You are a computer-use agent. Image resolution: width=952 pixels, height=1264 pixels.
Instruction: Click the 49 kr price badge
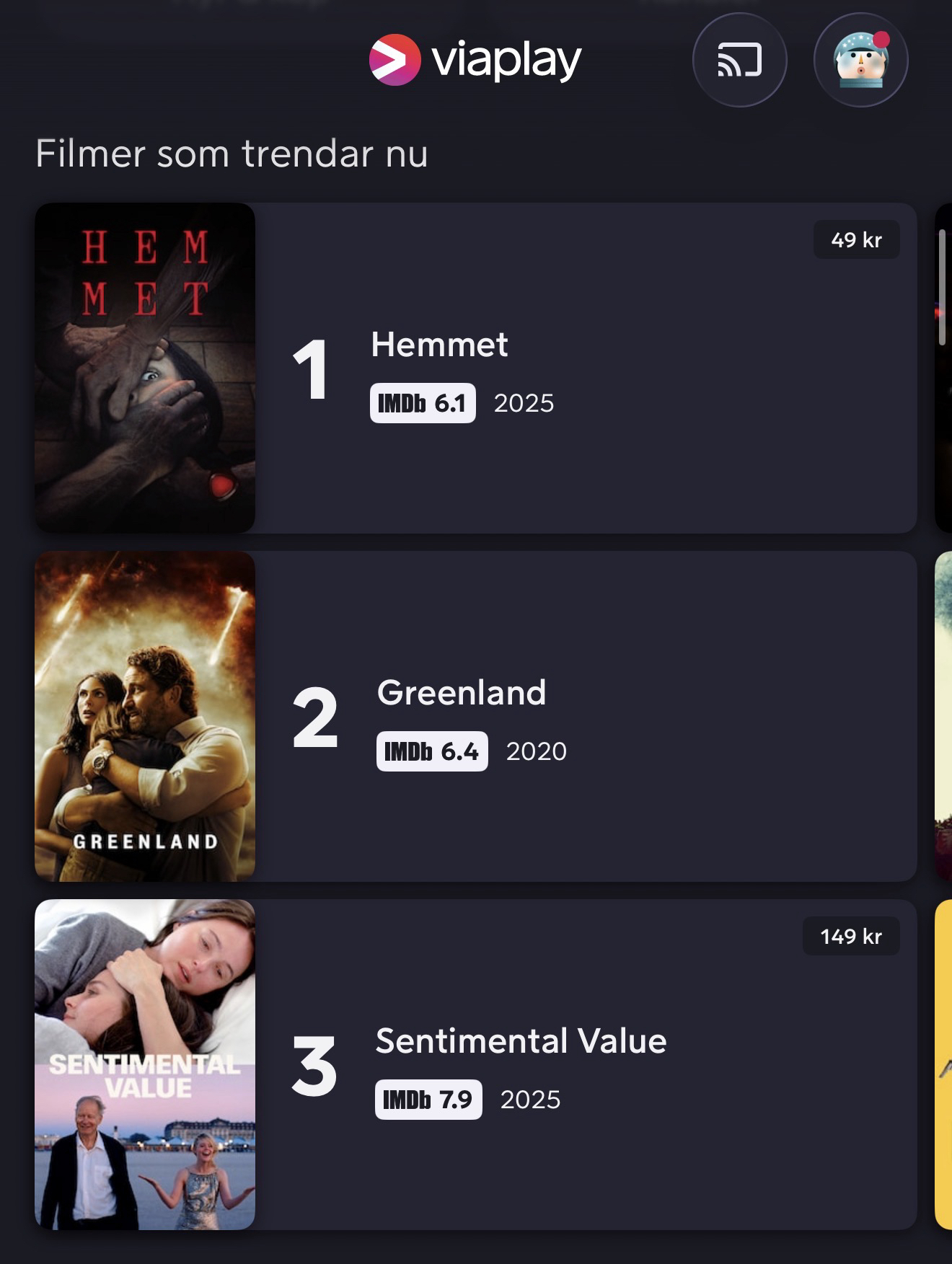[856, 240]
